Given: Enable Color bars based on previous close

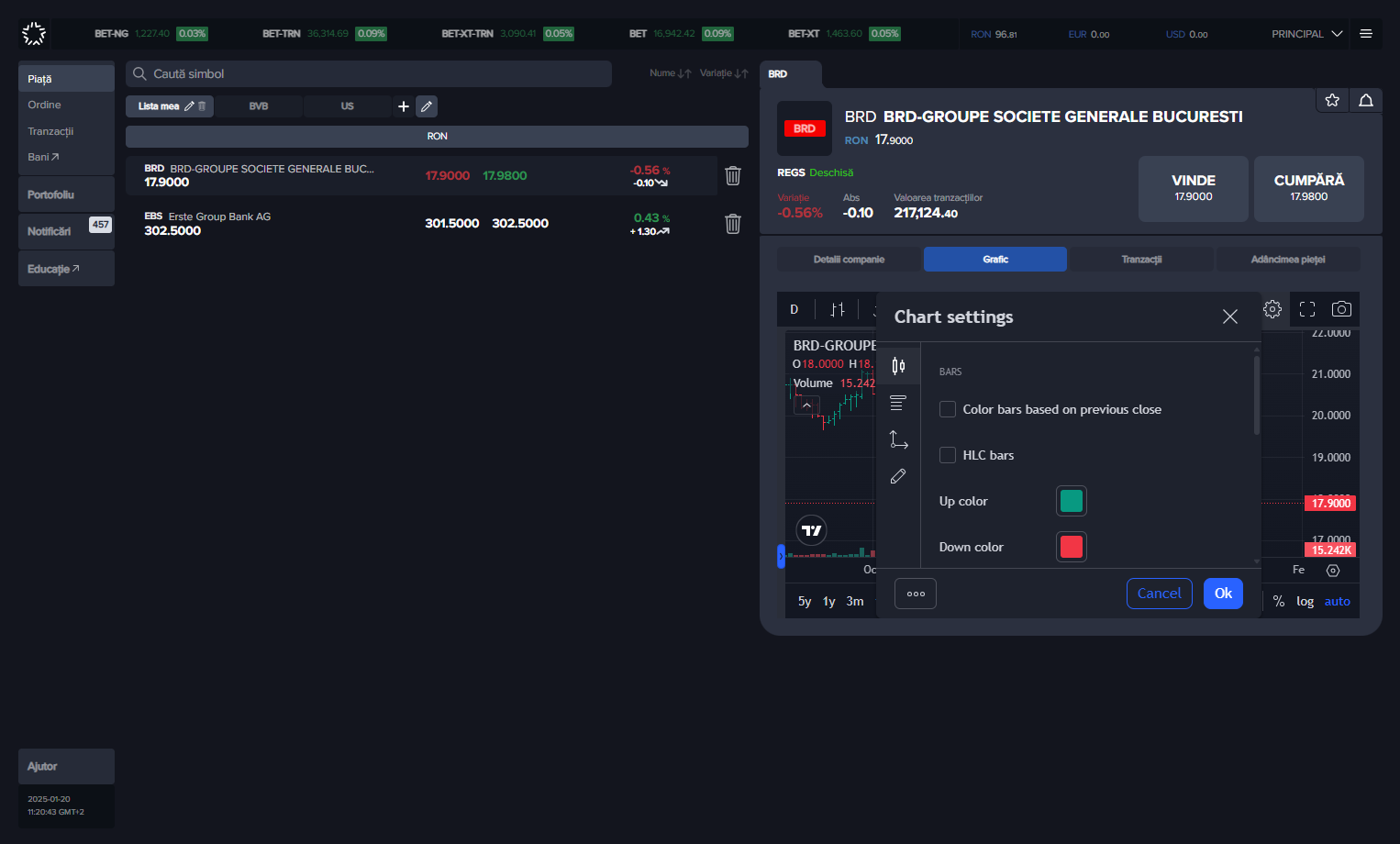Looking at the screenshot, I should click(948, 409).
